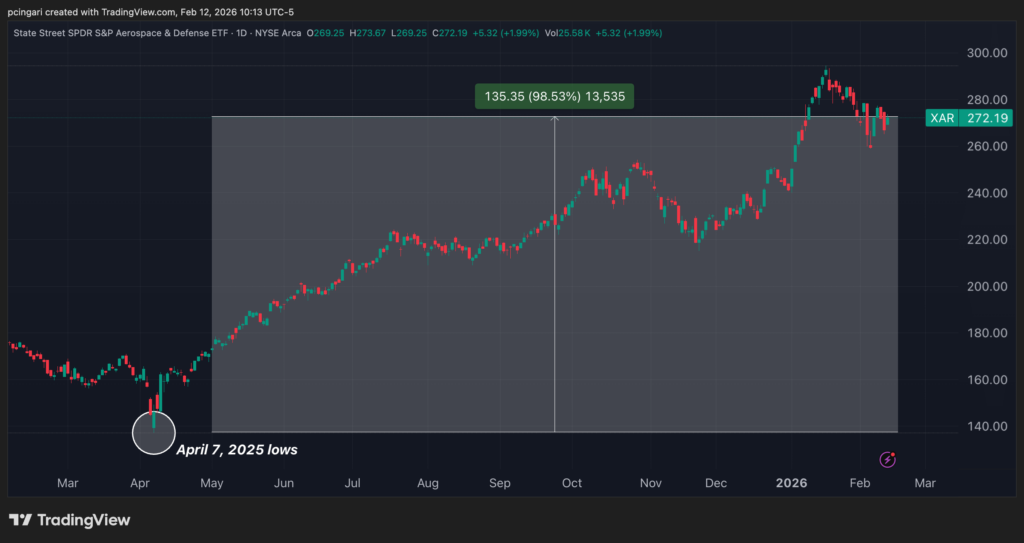This screenshot has height=543, width=1024.
Task: Select the 135.35 (98.53%) measurement label
Action: pos(554,97)
